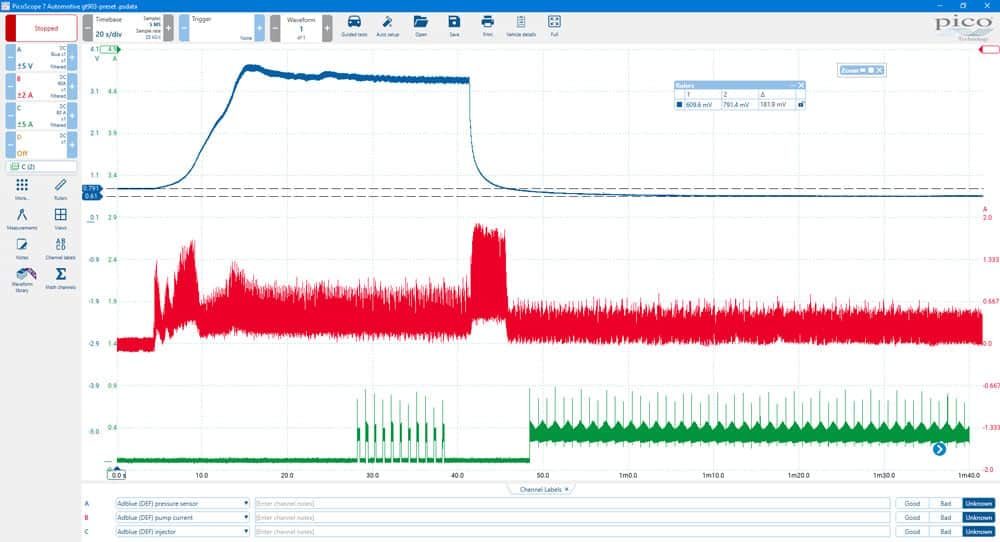Run Auto setup from the toolbar
The image size is (1000, 542).
387,26
